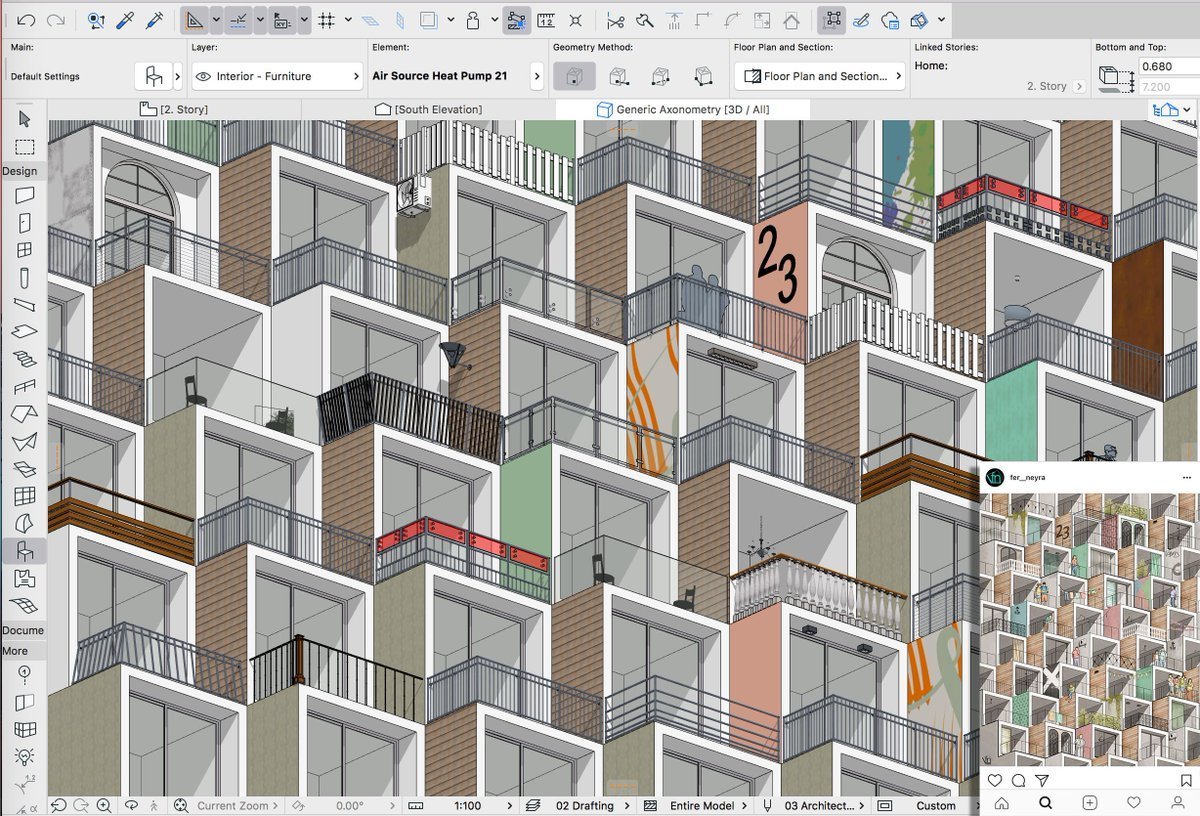Select the Marquee tool in the toolbox

24,147
